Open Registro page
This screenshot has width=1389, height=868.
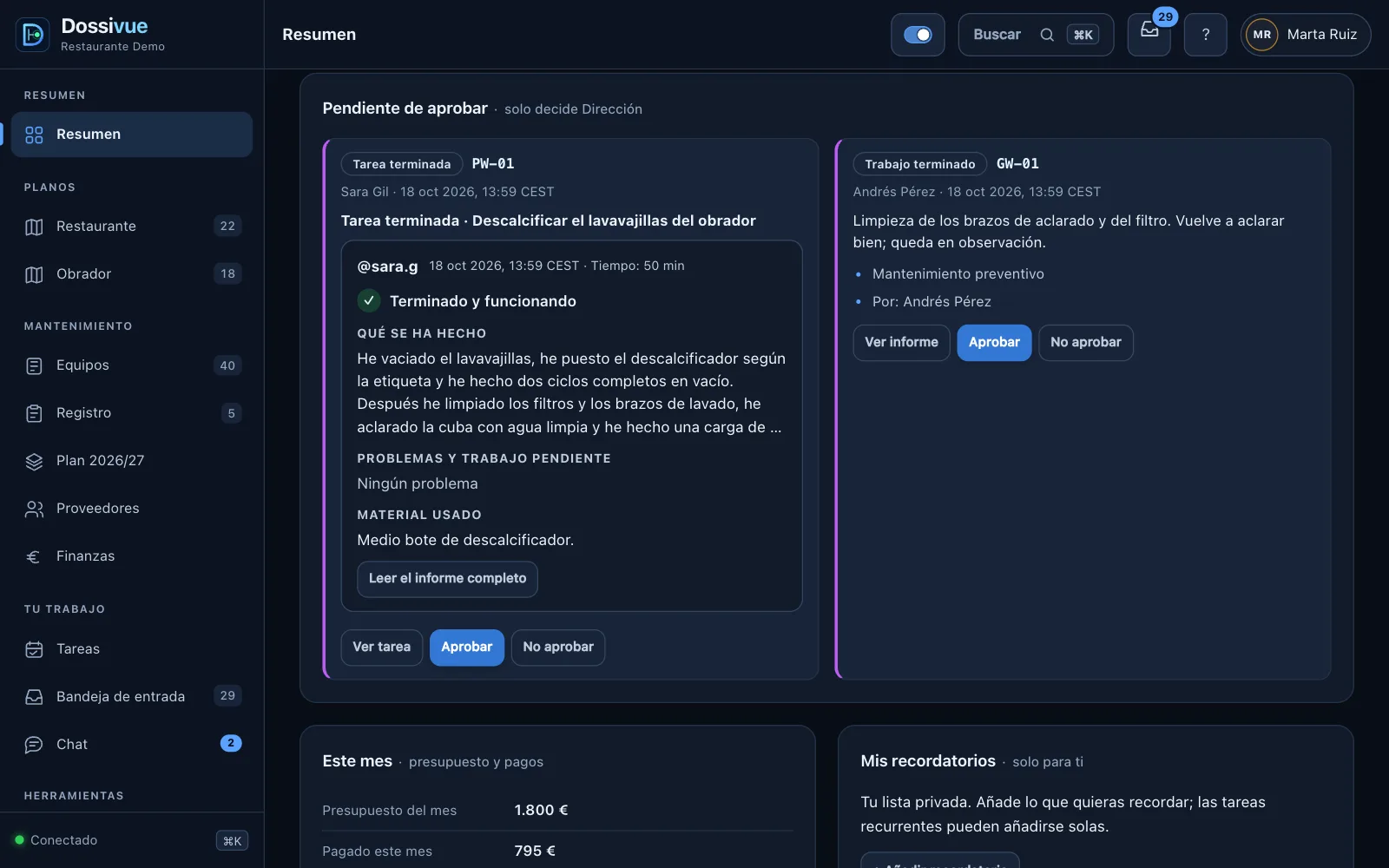pyautogui.click(x=132, y=413)
